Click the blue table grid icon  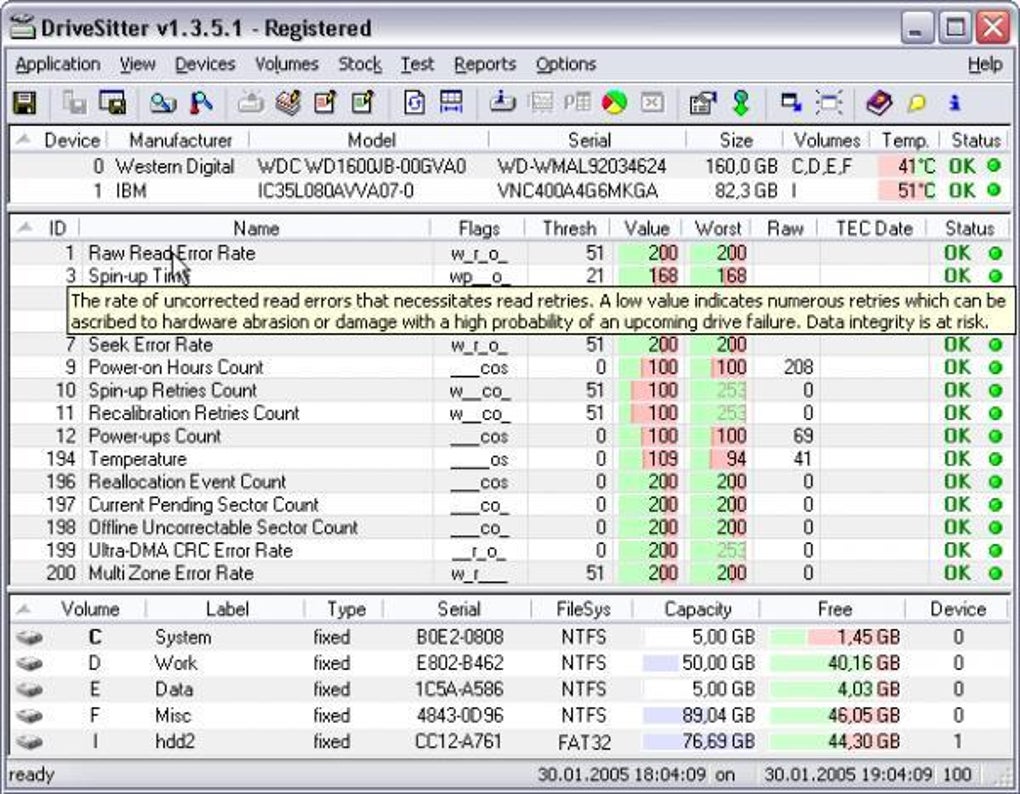pos(451,103)
